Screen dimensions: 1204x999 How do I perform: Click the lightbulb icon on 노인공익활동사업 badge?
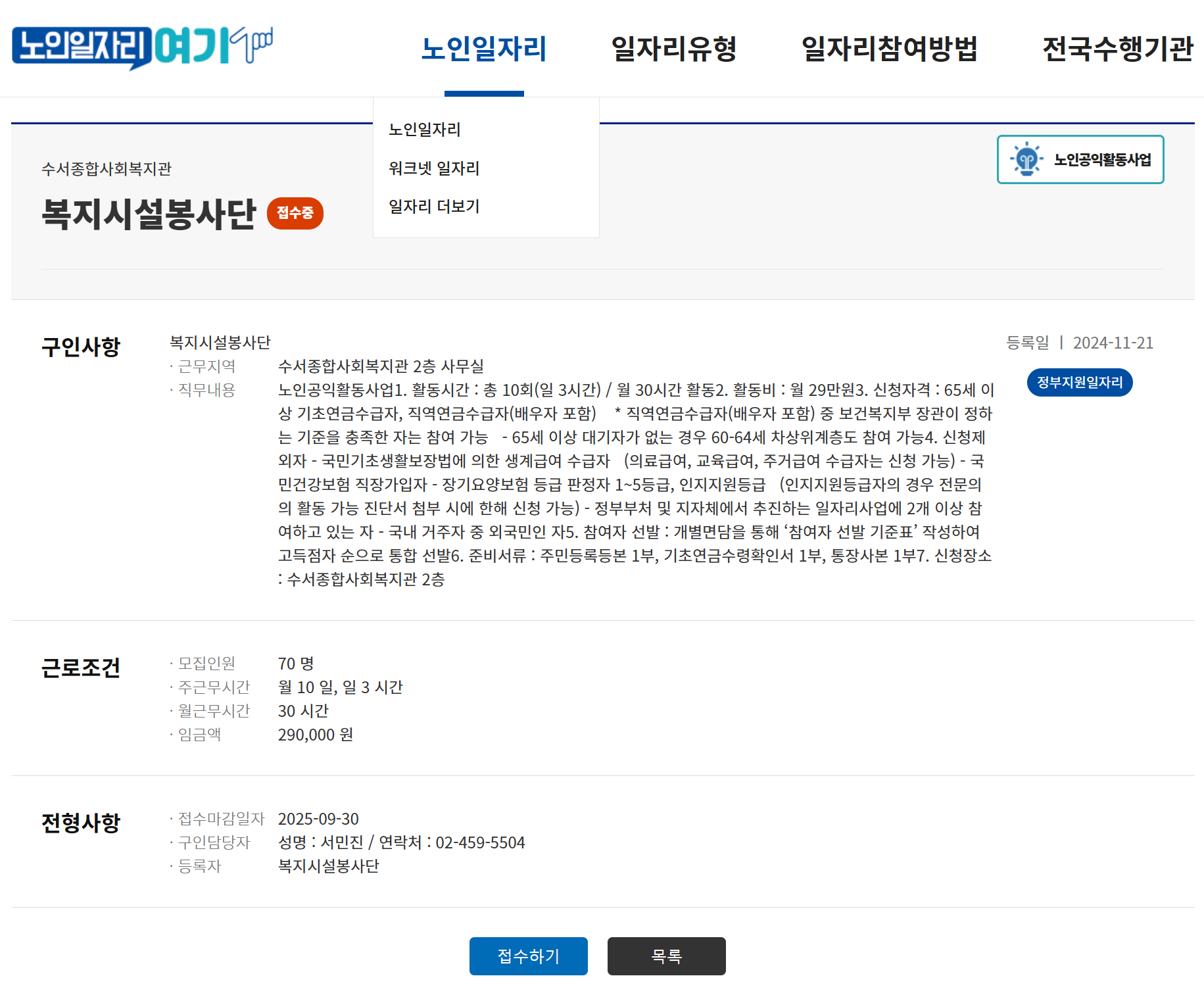point(1028,158)
